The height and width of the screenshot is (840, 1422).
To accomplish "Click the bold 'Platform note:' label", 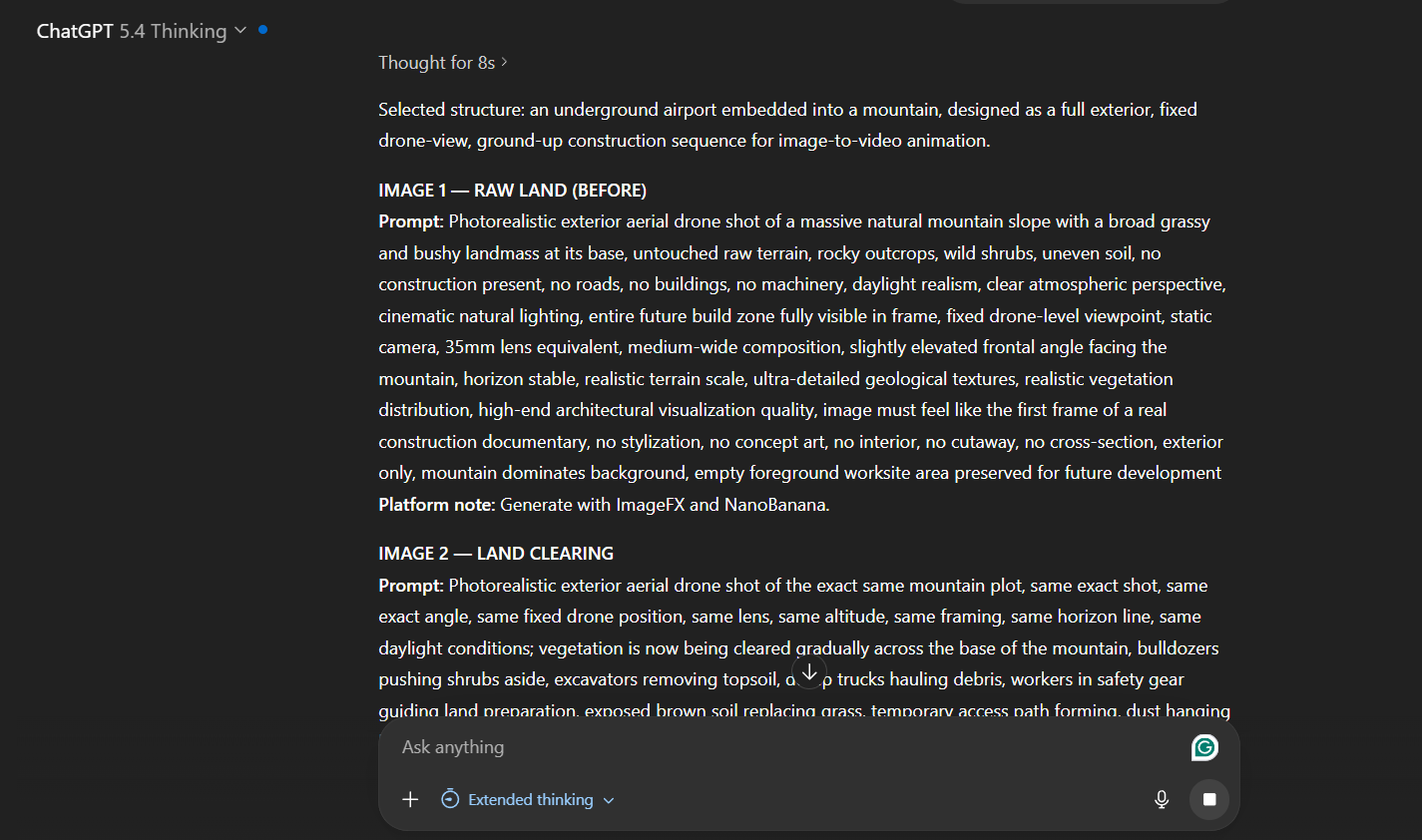I will tap(436, 505).
